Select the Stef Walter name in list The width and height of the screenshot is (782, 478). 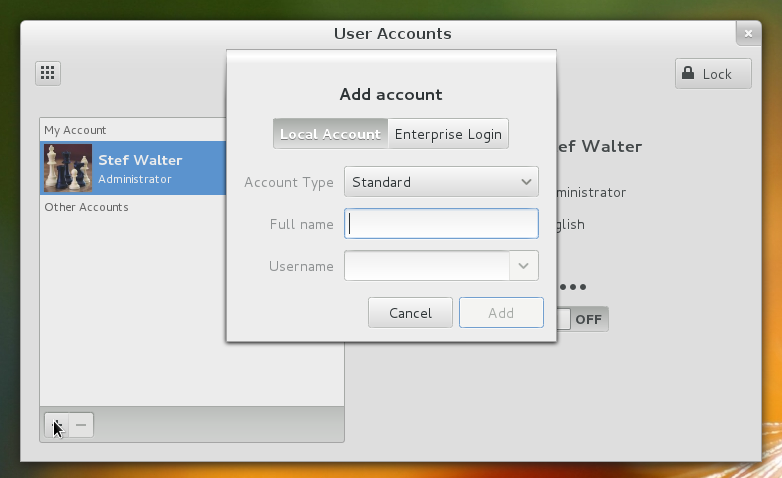140,160
